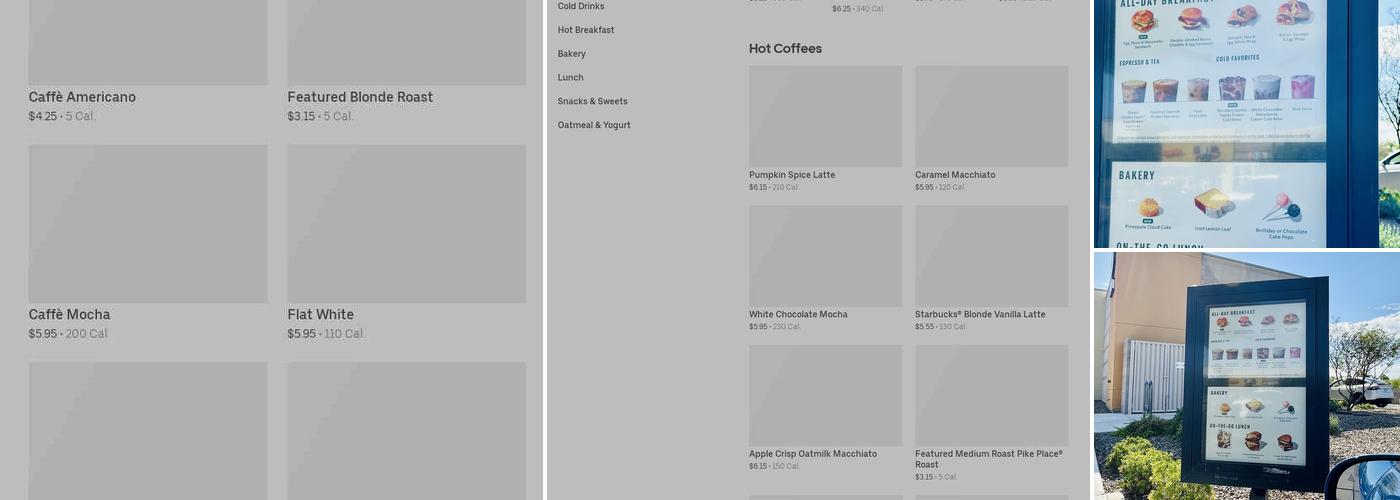Image resolution: width=1400 pixels, height=500 pixels.
Task: Choose Starbucks Blonde Vanilla Latte title
Action: [x=980, y=314]
